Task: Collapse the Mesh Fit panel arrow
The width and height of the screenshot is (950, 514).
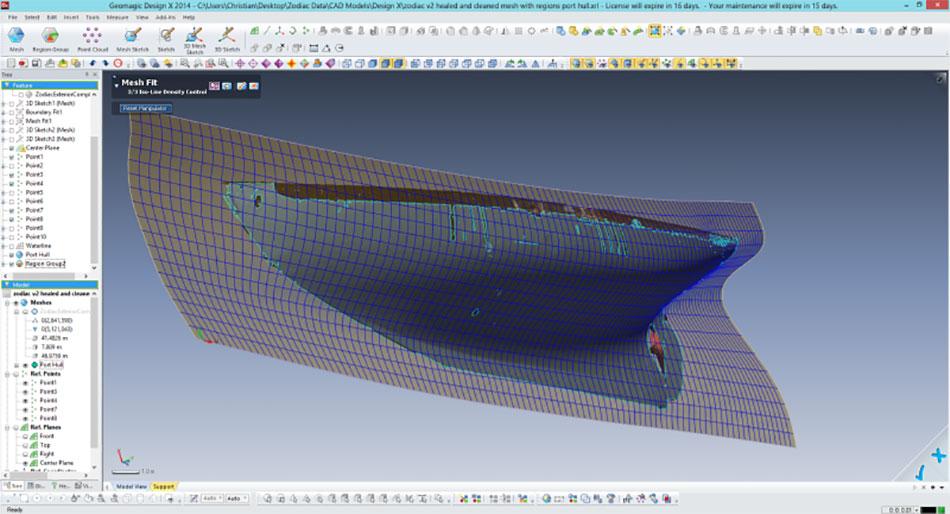Action: coord(116,85)
